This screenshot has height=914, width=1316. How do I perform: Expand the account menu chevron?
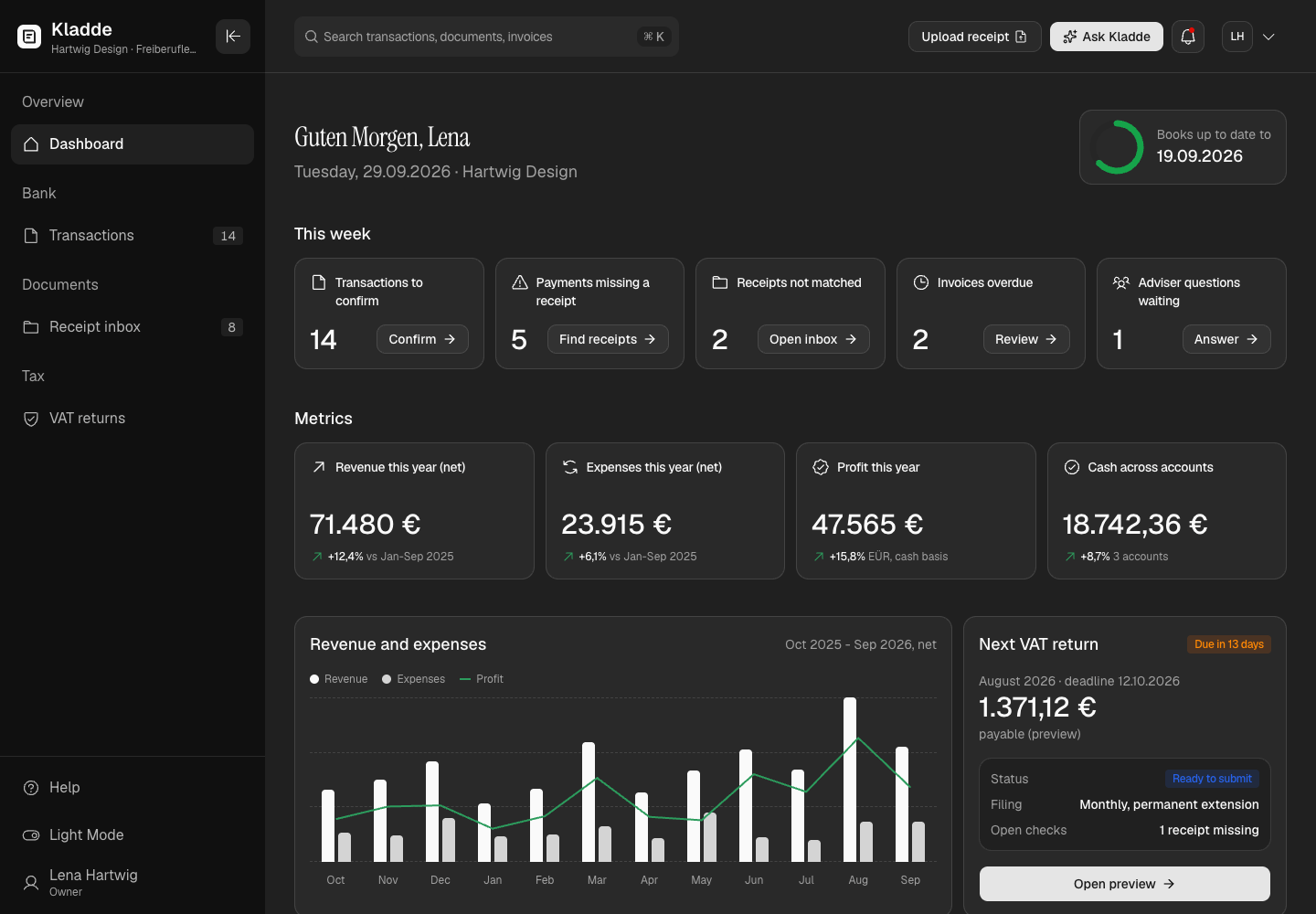(x=1268, y=37)
